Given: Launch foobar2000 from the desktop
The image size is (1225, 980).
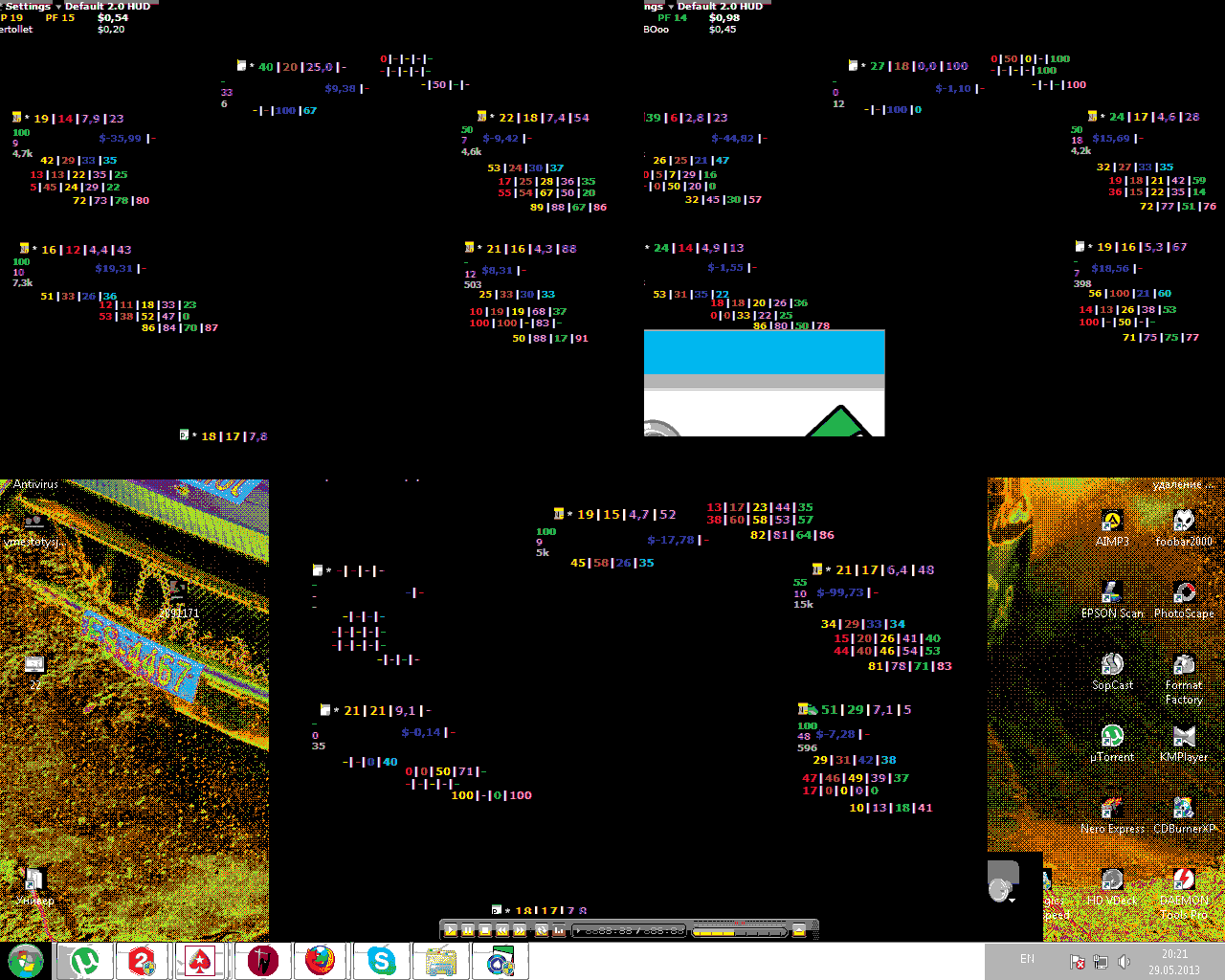Looking at the screenshot, I should 1184,527.
